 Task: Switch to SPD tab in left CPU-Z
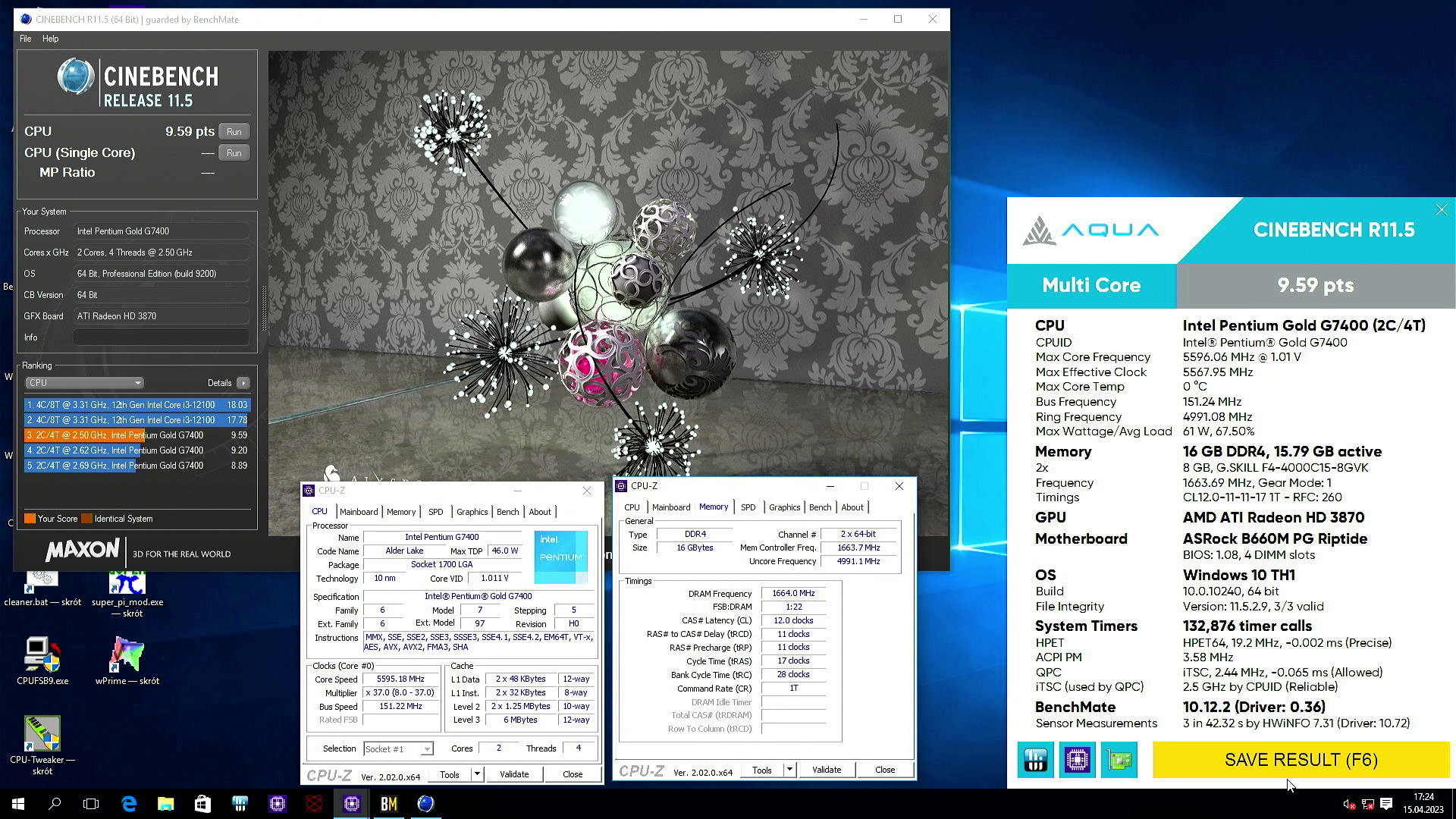[x=435, y=512]
